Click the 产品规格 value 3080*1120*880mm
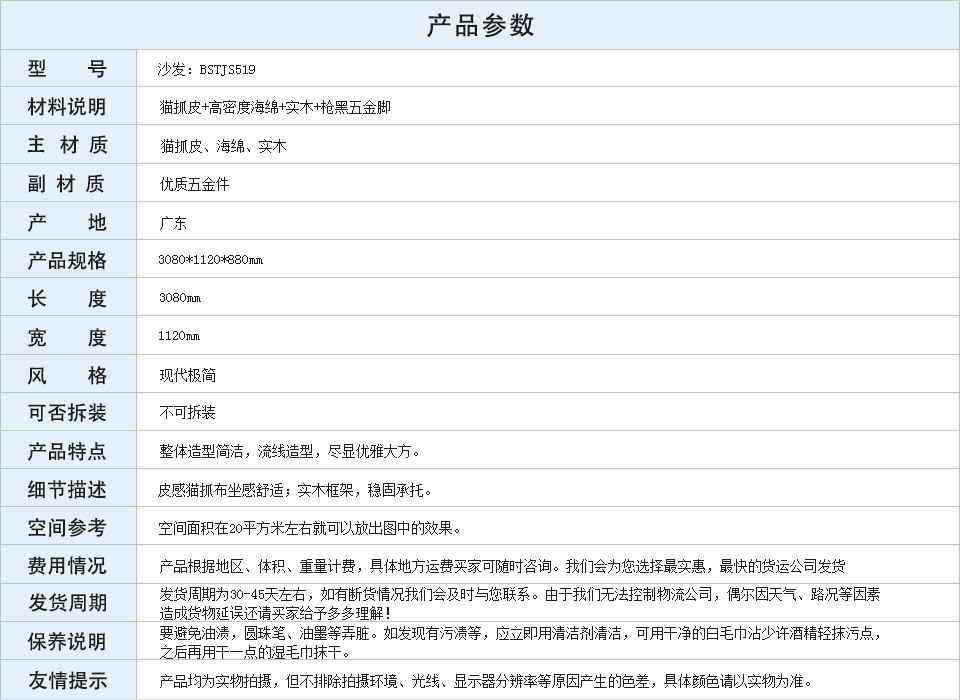The image size is (960, 700). 210,260
